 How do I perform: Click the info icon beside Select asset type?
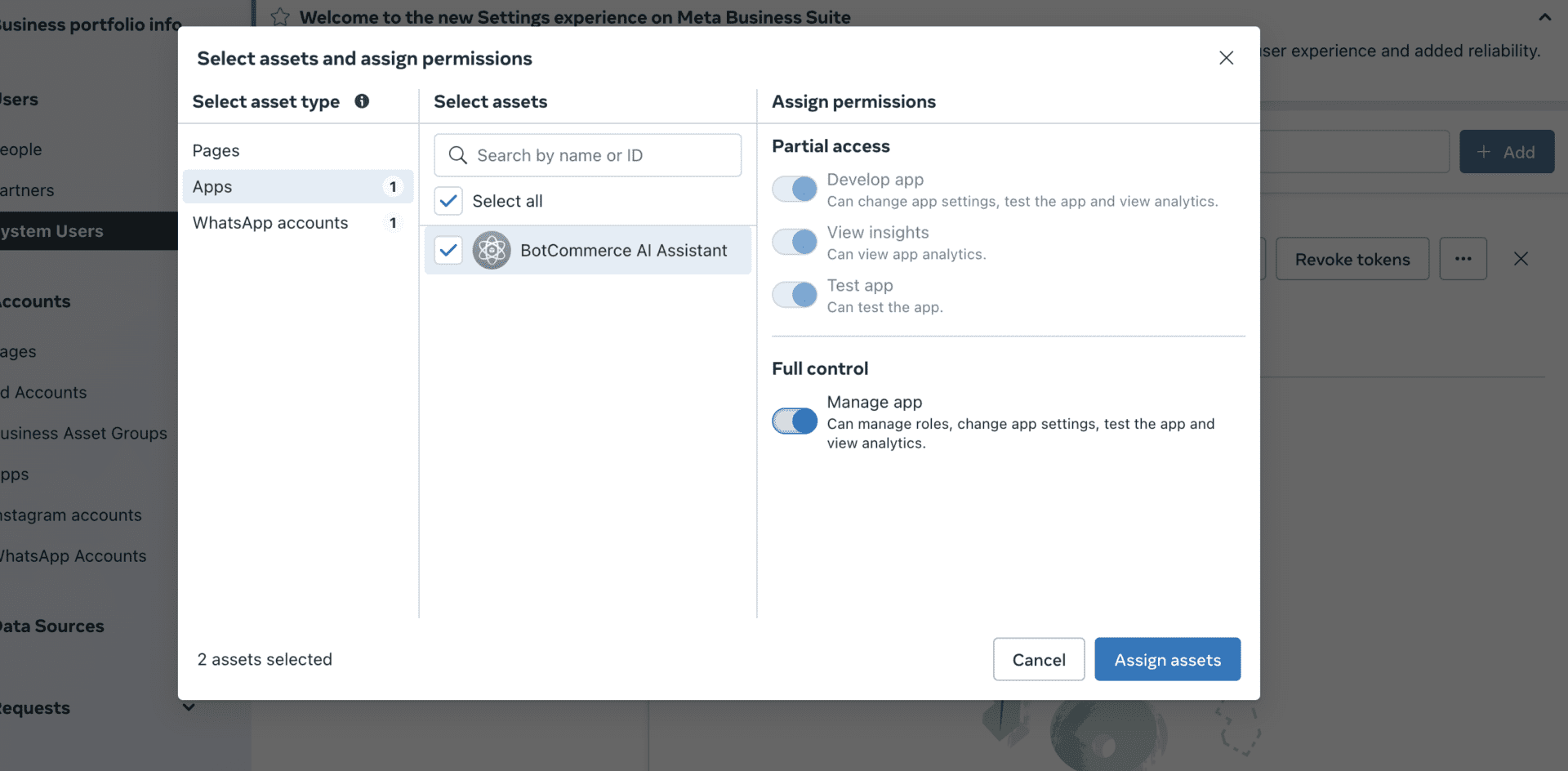[x=362, y=101]
